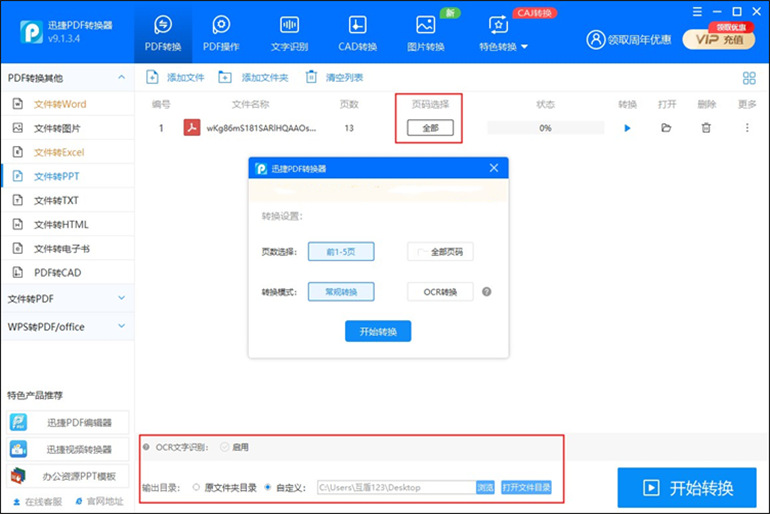
Task: Select 文件转PPT in the sidebar
Action: pyautogui.click(x=68, y=176)
